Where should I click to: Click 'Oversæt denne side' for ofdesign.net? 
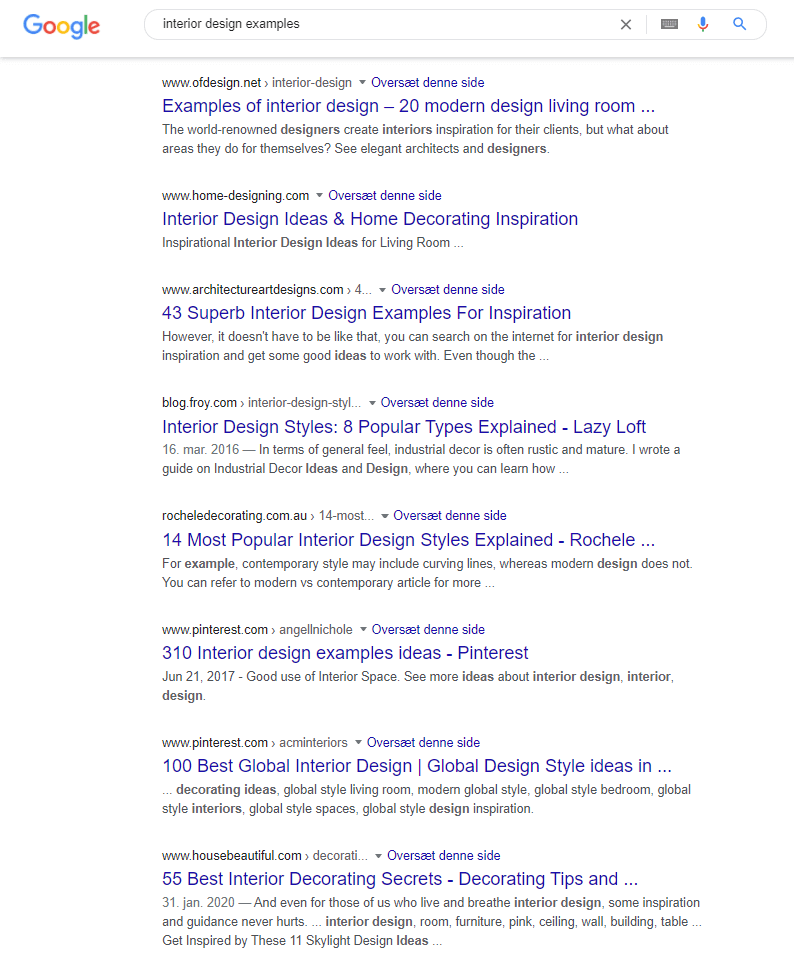(x=428, y=82)
